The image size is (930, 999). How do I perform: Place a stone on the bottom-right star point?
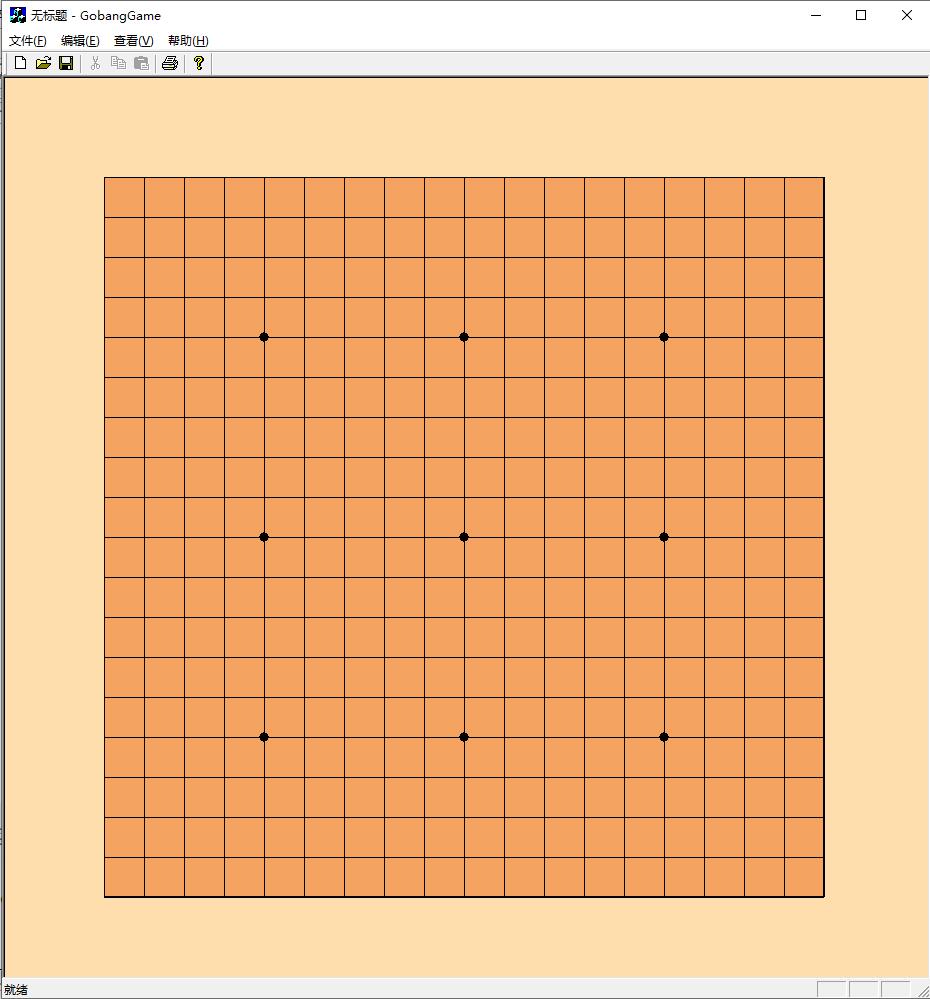(664, 737)
